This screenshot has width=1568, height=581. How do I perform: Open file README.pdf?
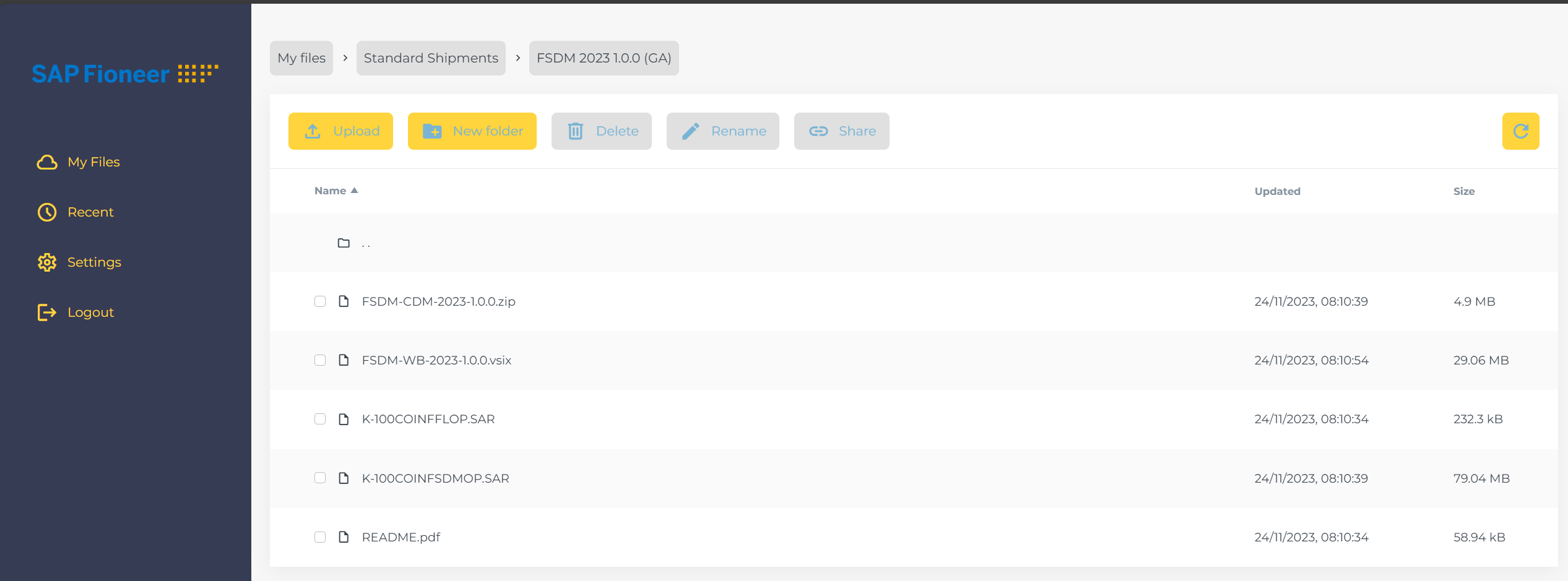pos(401,537)
